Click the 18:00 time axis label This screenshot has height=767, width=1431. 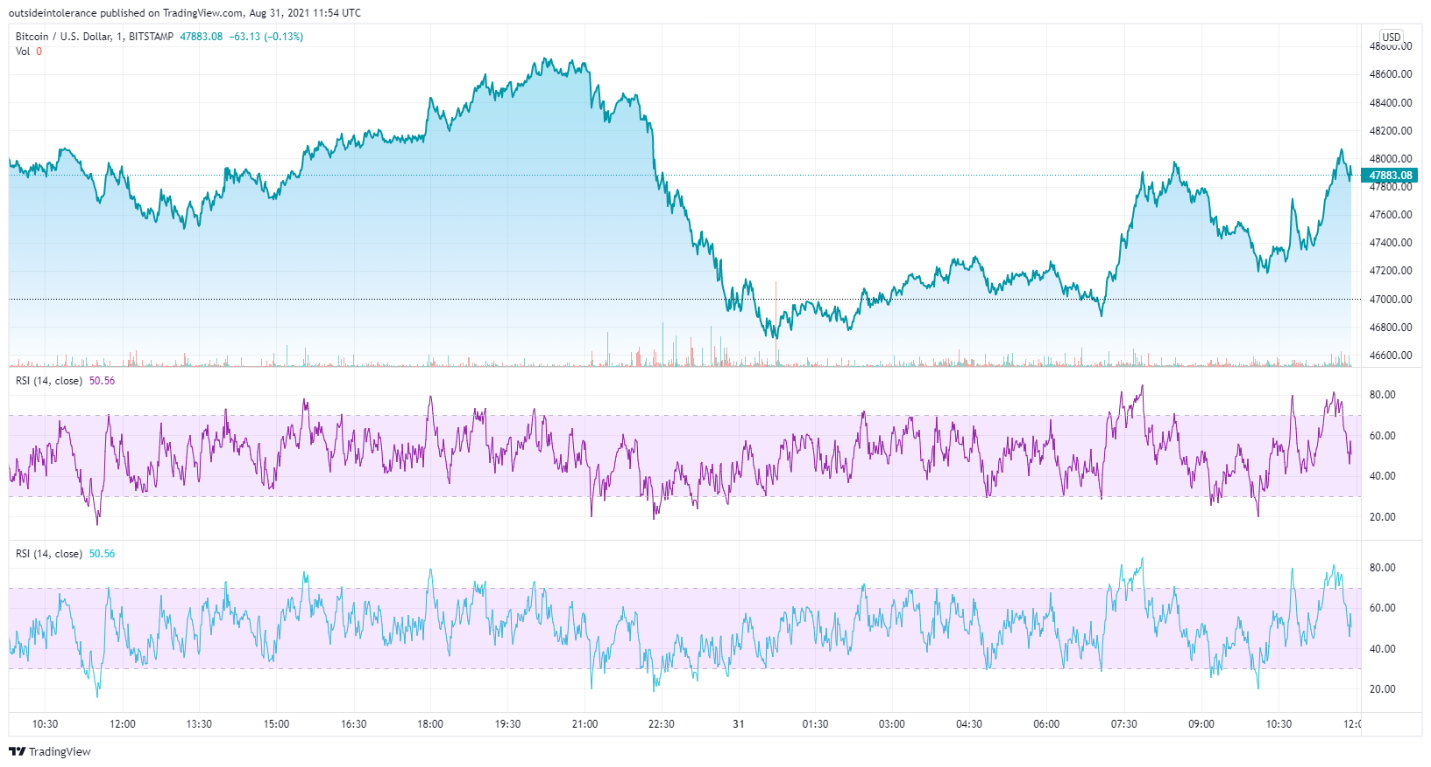[430, 724]
